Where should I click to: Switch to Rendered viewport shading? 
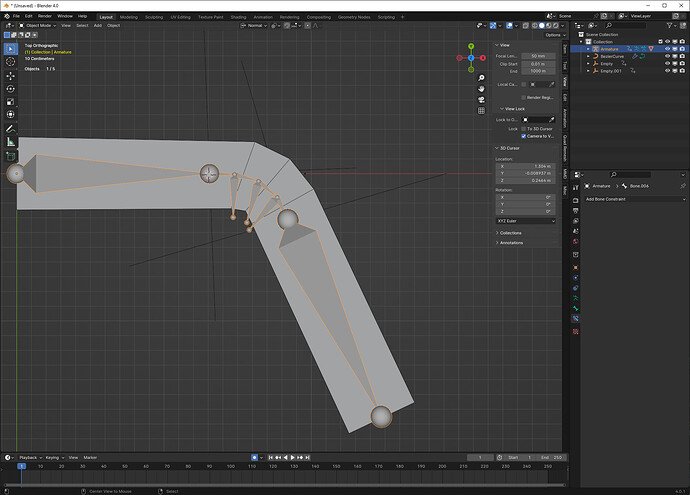(x=556, y=26)
